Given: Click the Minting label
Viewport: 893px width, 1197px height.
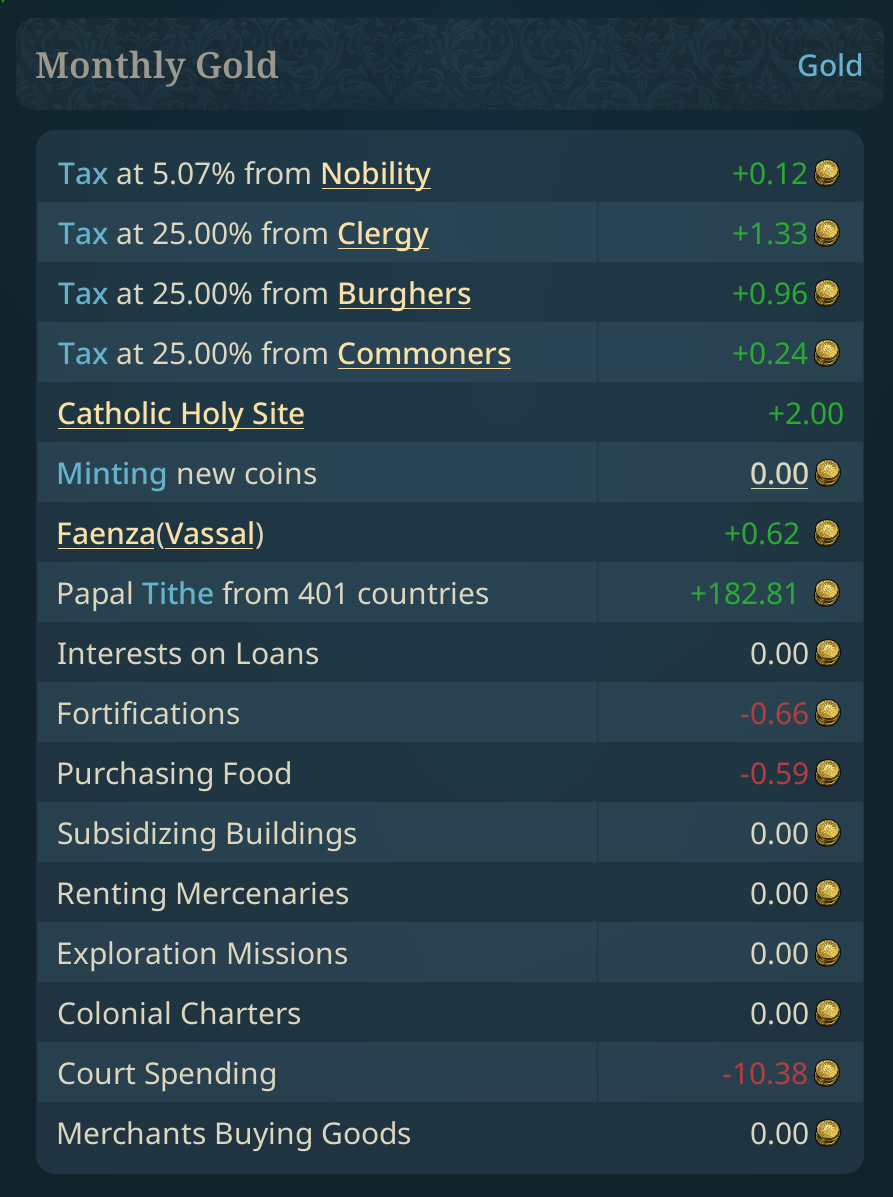Looking at the screenshot, I should point(112,472).
